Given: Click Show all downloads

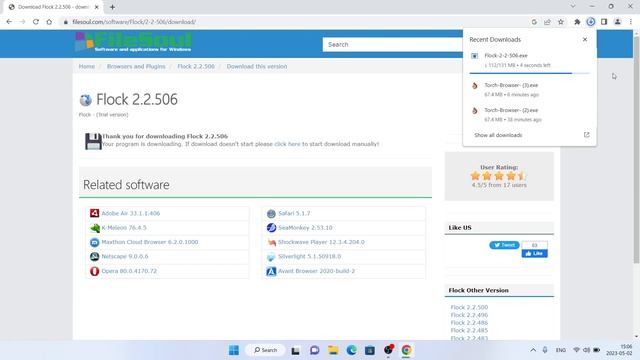Looking at the screenshot, I should pos(498,135).
